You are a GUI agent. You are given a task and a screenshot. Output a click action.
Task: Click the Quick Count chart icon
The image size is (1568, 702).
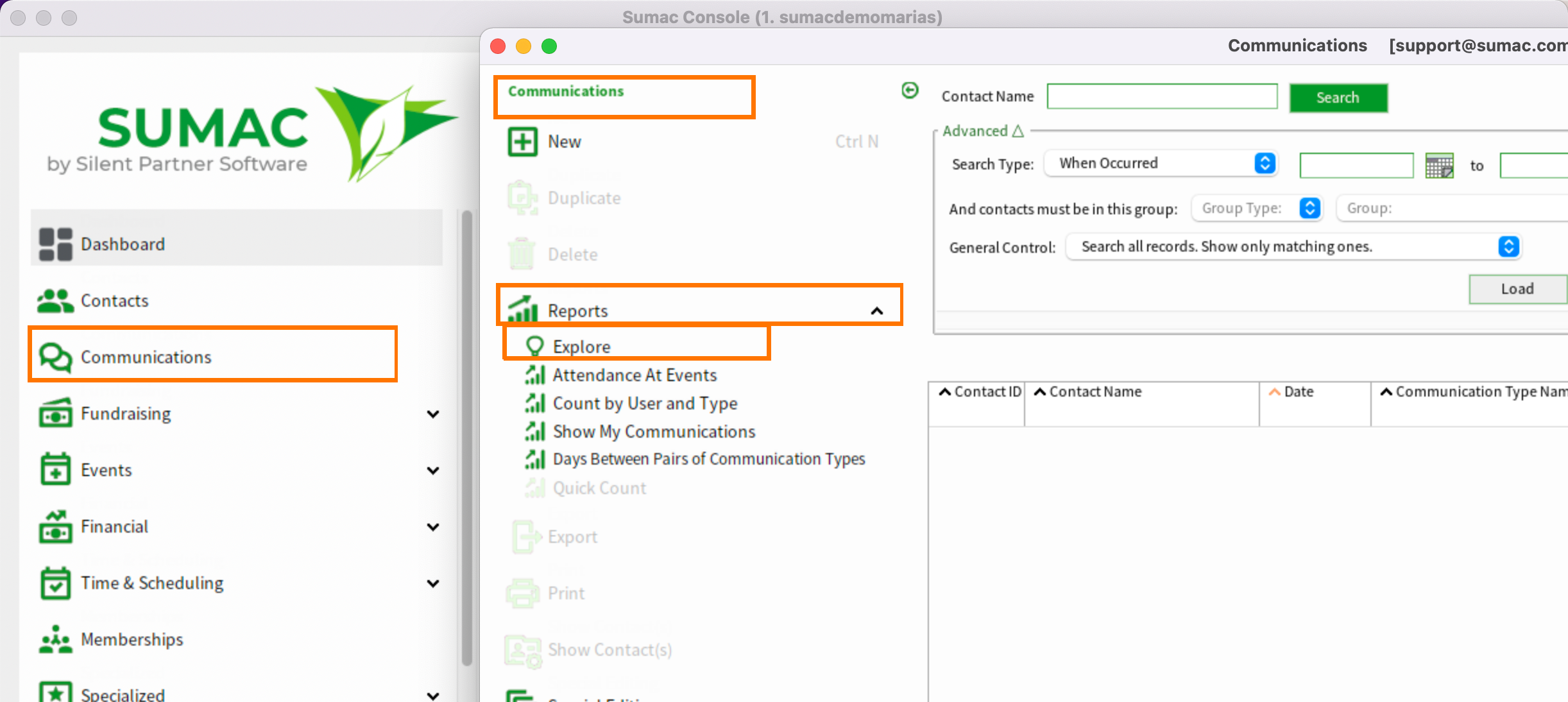[534, 488]
